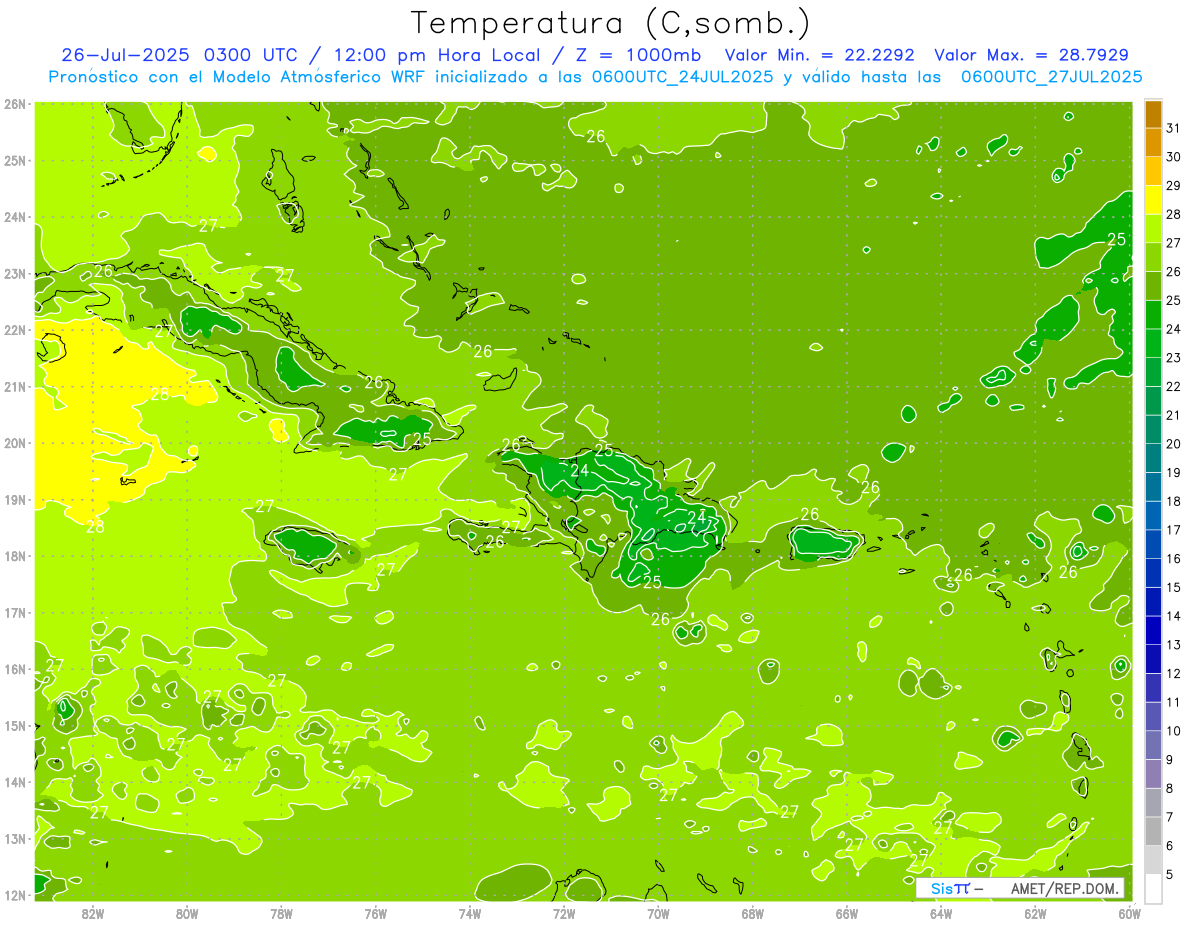
Task: Click the '60W' longitude axis label
Action: click(1129, 913)
